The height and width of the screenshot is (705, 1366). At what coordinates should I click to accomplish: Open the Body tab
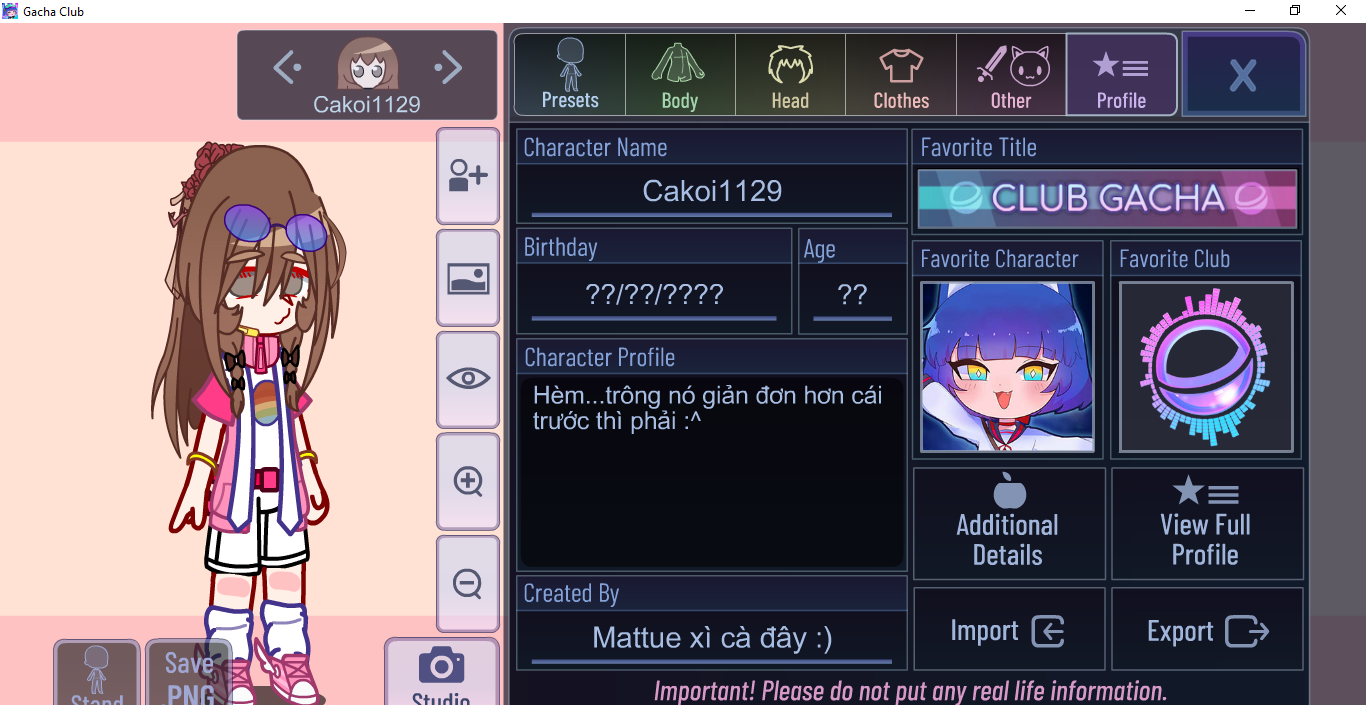680,75
